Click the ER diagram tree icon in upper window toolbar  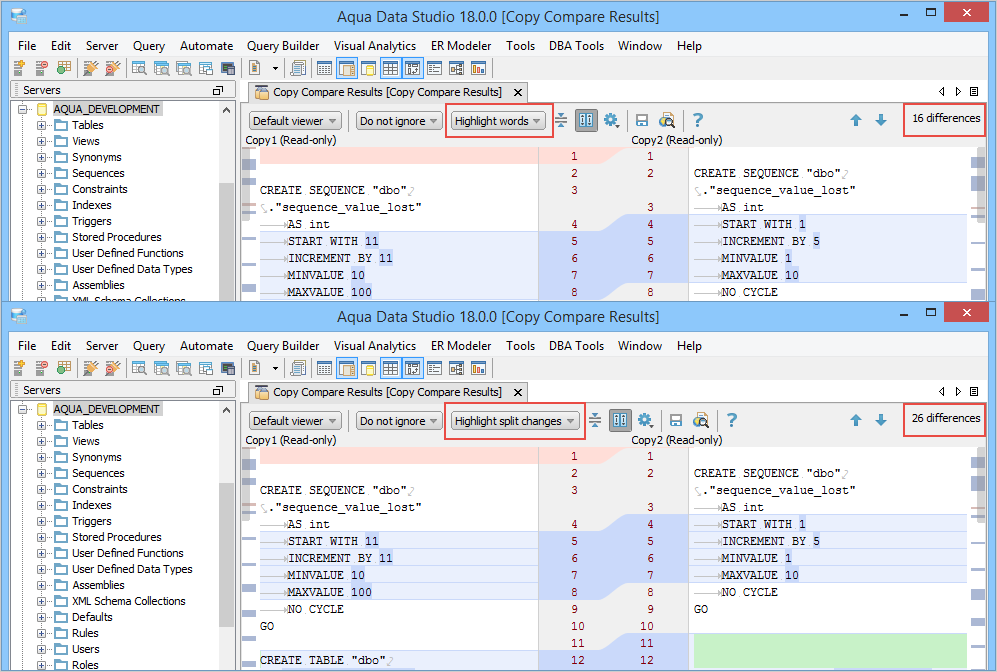coord(457,68)
